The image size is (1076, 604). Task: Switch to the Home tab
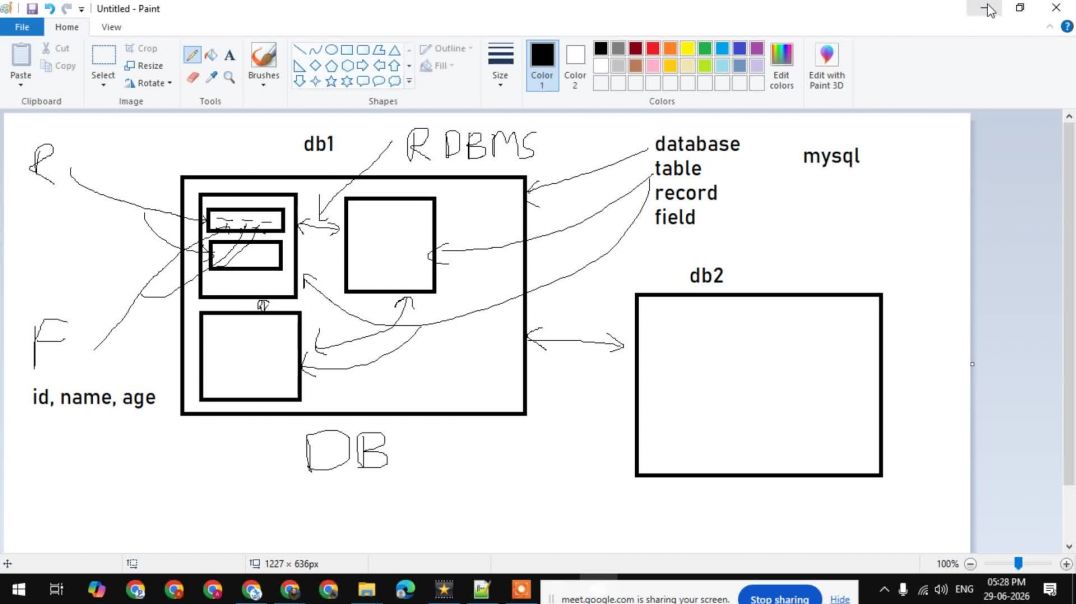pyautogui.click(x=67, y=27)
